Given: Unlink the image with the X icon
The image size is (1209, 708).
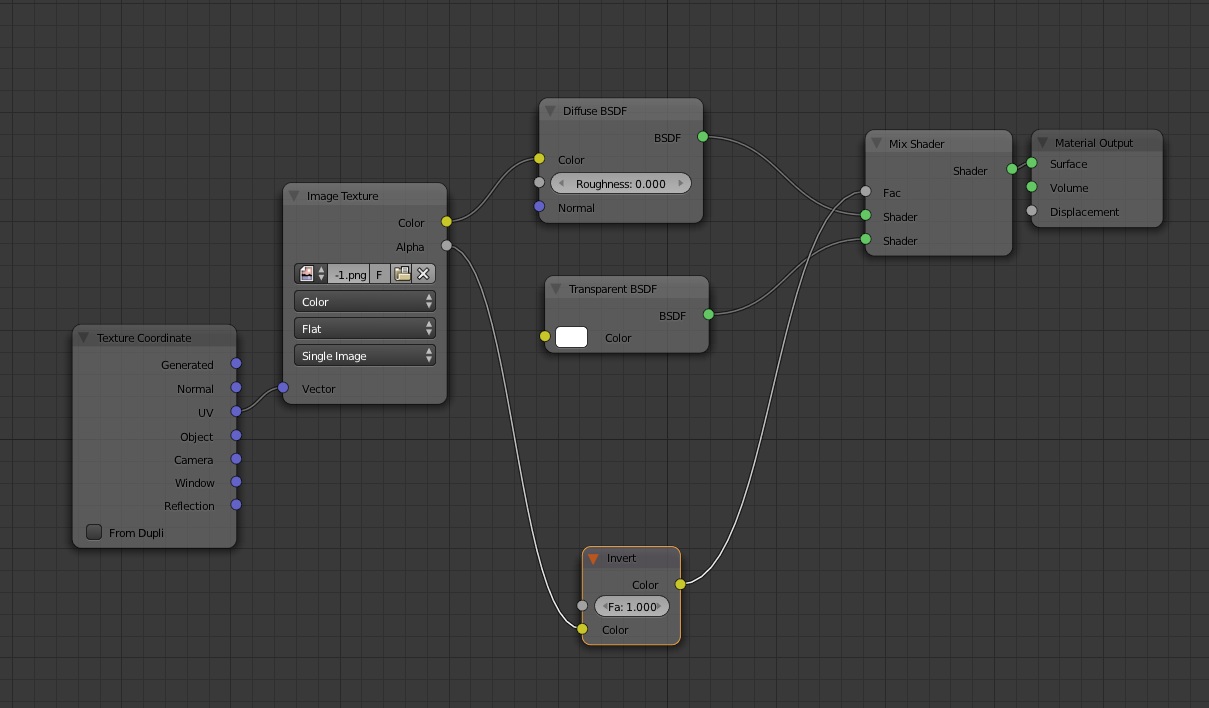Looking at the screenshot, I should (x=424, y=274).
